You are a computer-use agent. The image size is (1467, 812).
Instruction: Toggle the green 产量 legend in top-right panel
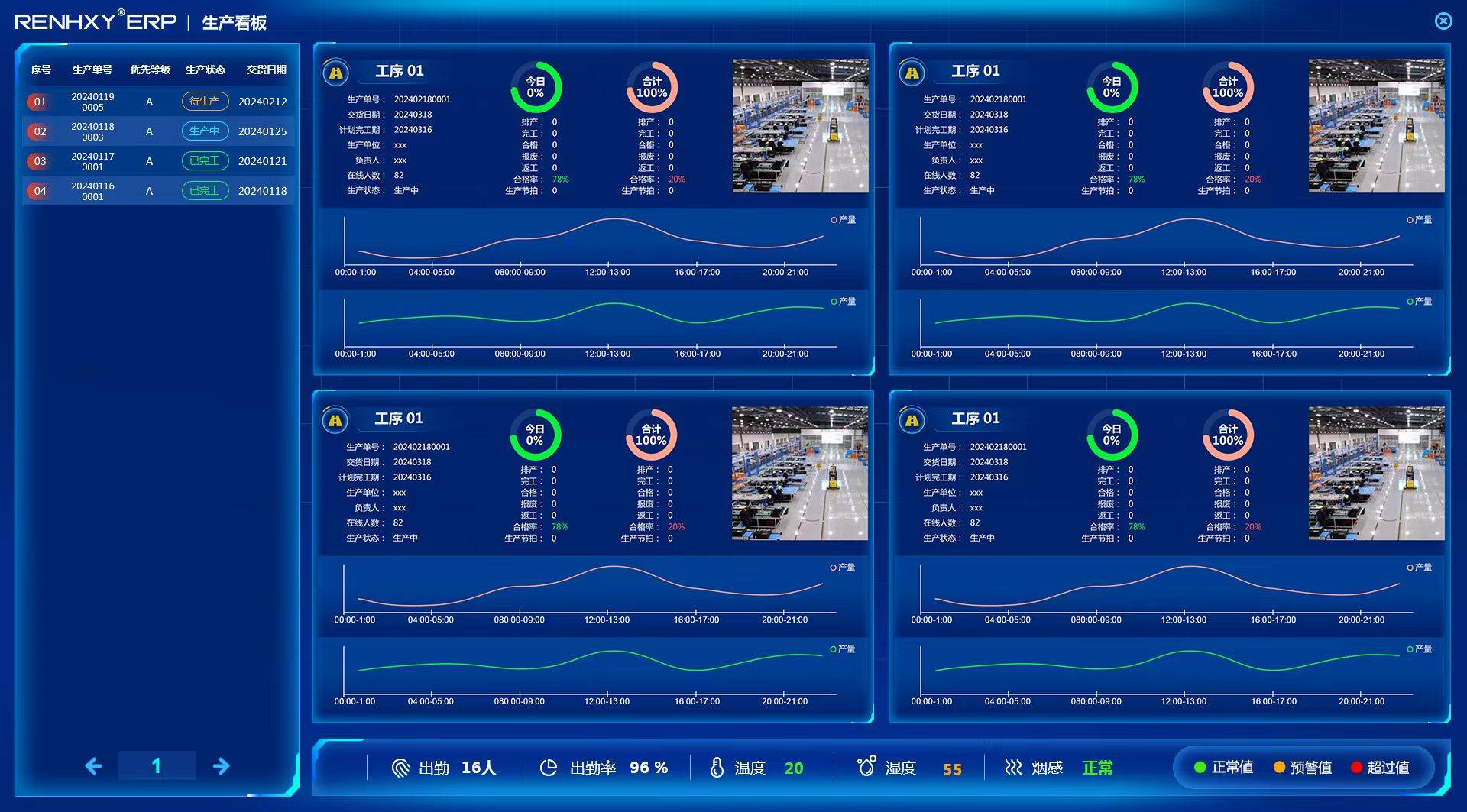coord(1419,302)
